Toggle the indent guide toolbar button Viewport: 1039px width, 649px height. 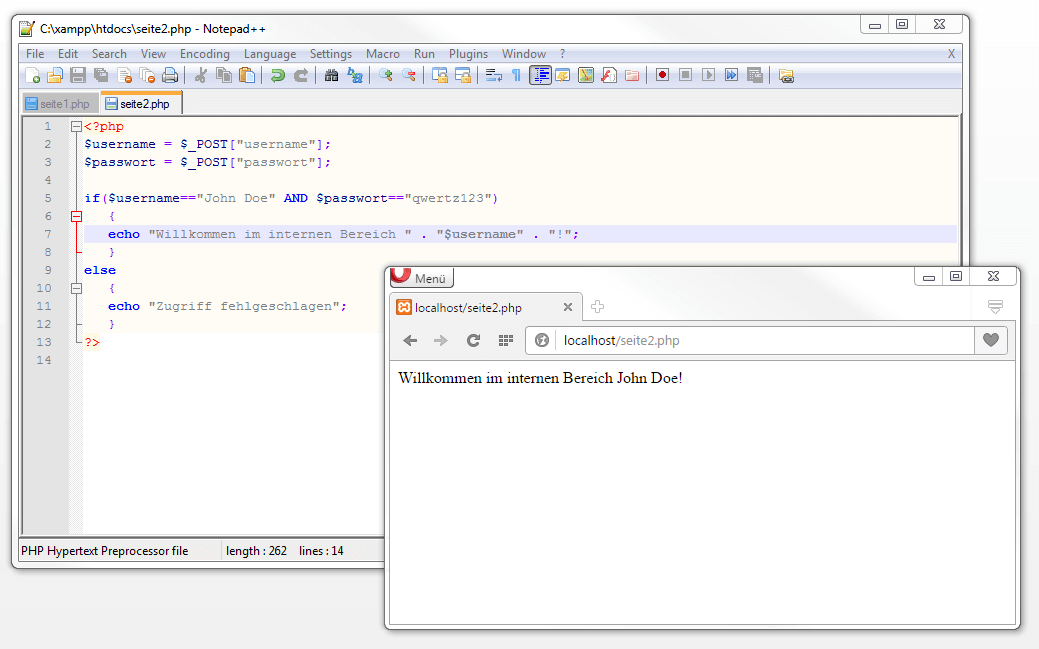point(541,76)
